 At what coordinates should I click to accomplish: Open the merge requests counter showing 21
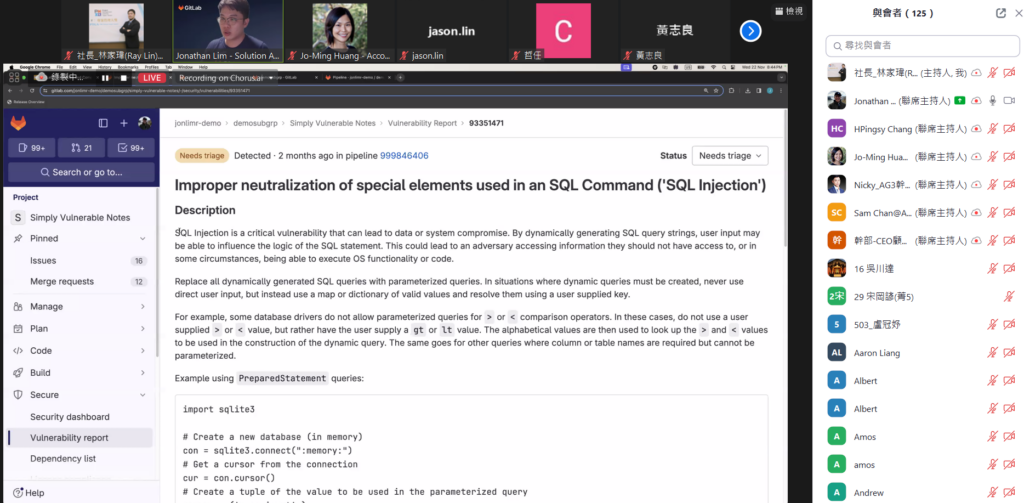coord(81,148)
